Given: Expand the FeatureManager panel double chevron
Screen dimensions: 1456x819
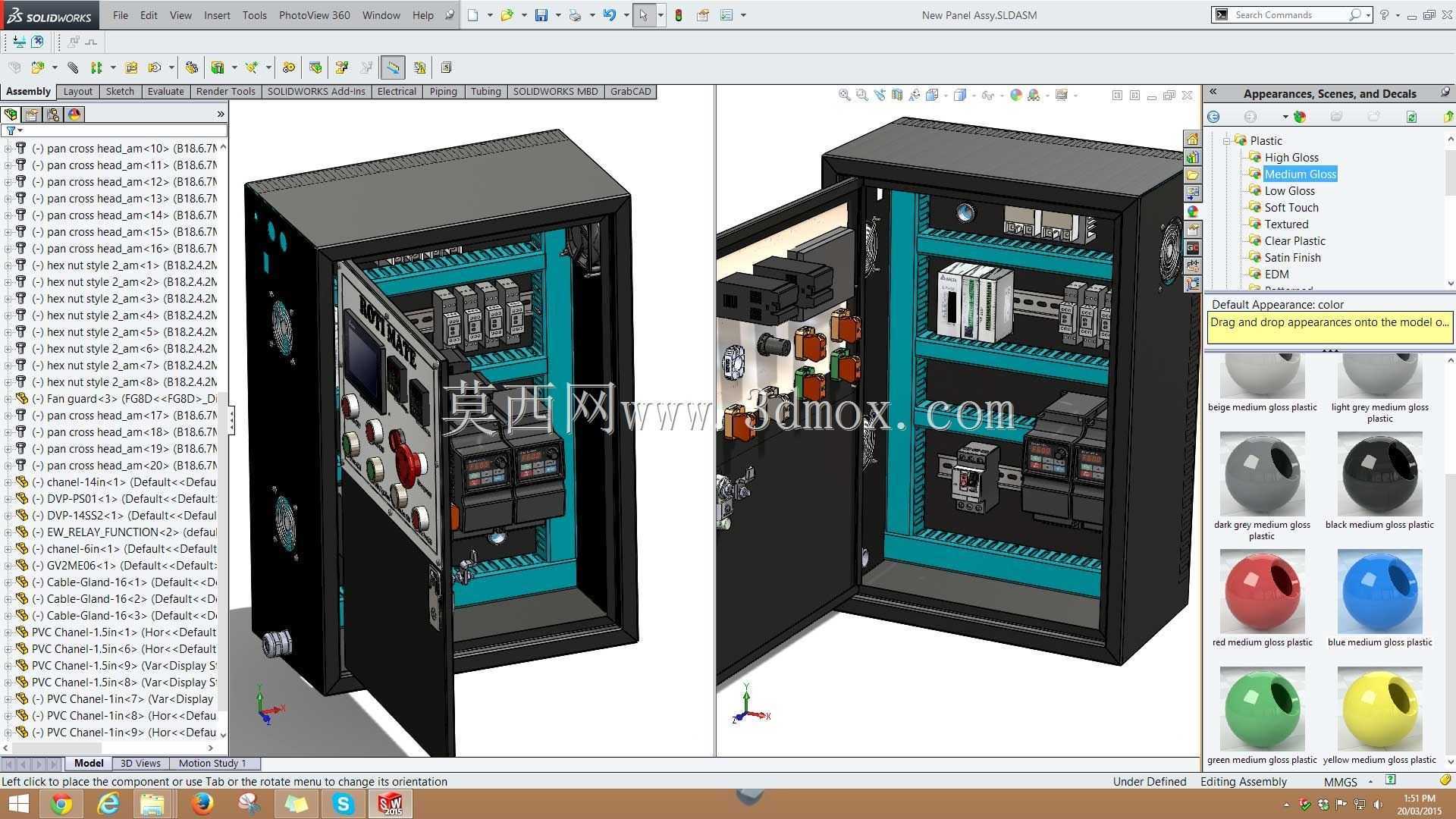Looking at the screenshot, I should pyautogui.click(x=221, y=115).
